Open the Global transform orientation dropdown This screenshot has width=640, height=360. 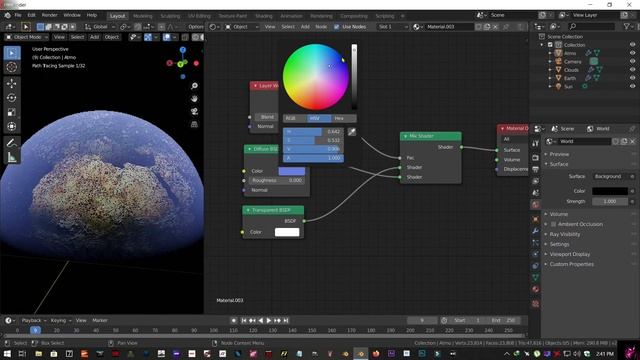[x=100, y=27]
